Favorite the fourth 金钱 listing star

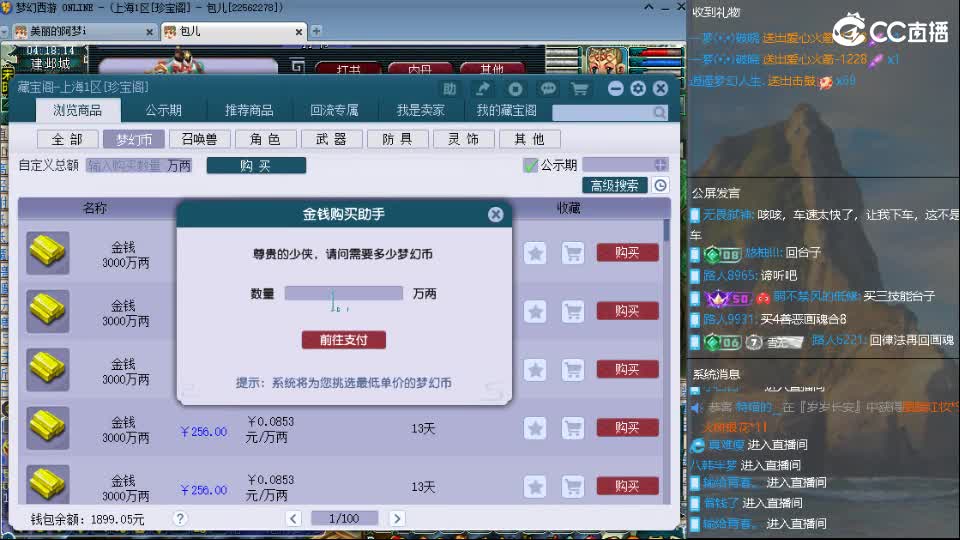click(x=535, y=428)
